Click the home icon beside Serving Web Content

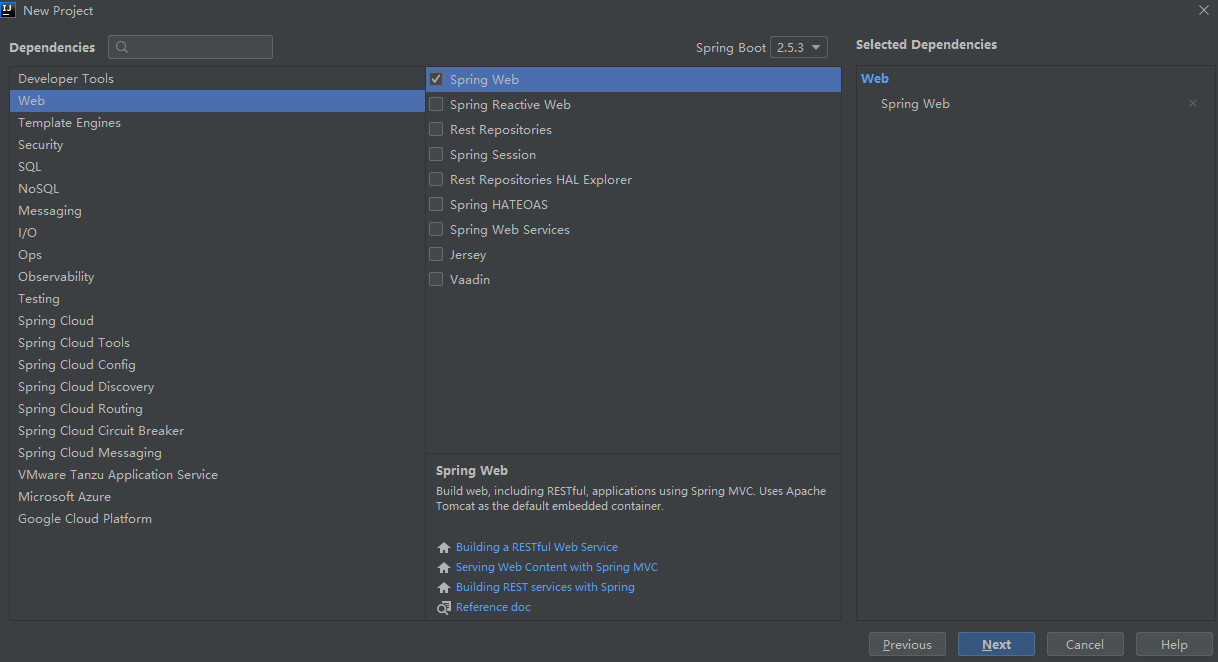pos(444,568)
